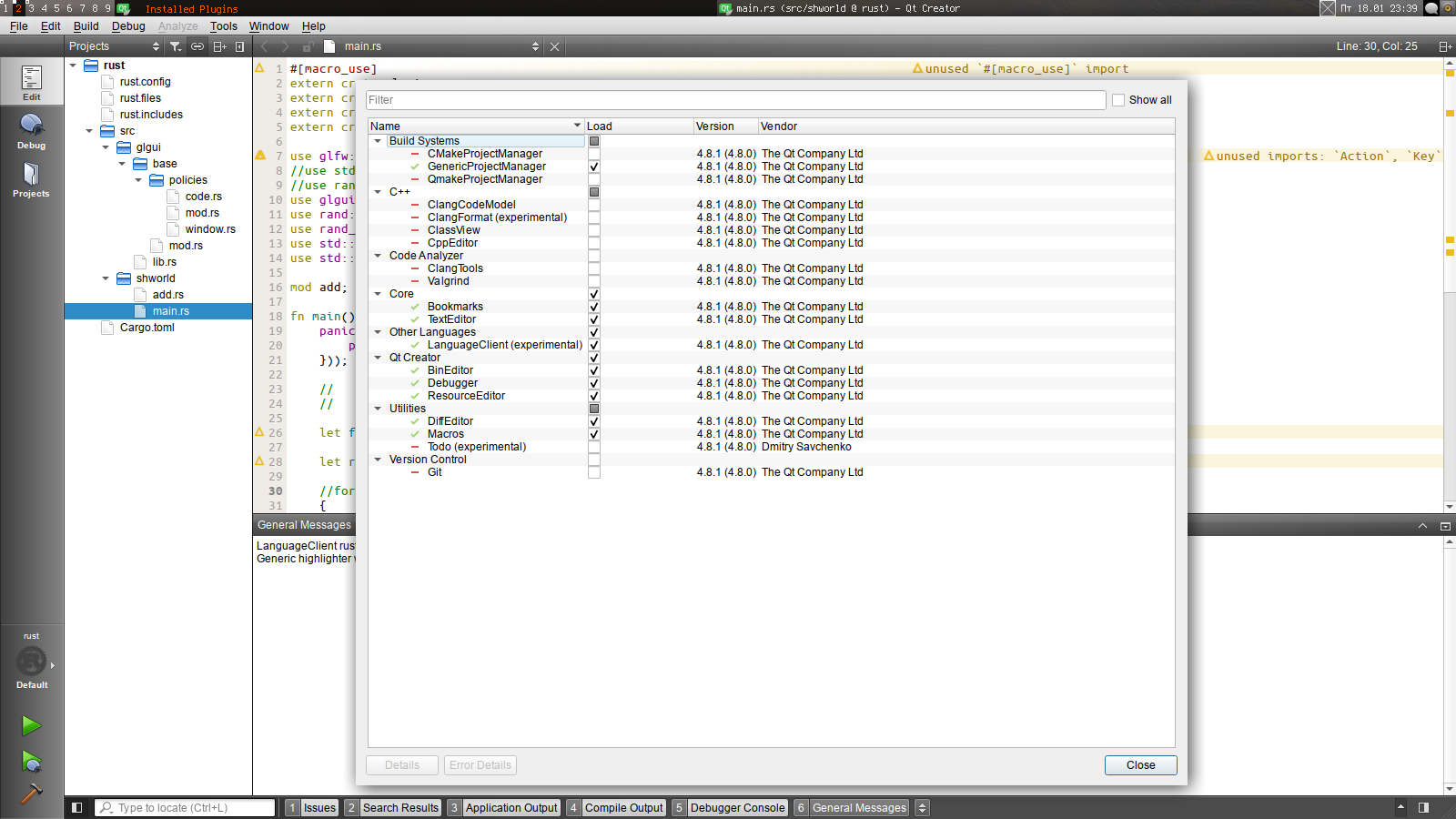Click the plugin Filter input field
The height and width of the screenshot is (819, 1456).
pos(736,100)
